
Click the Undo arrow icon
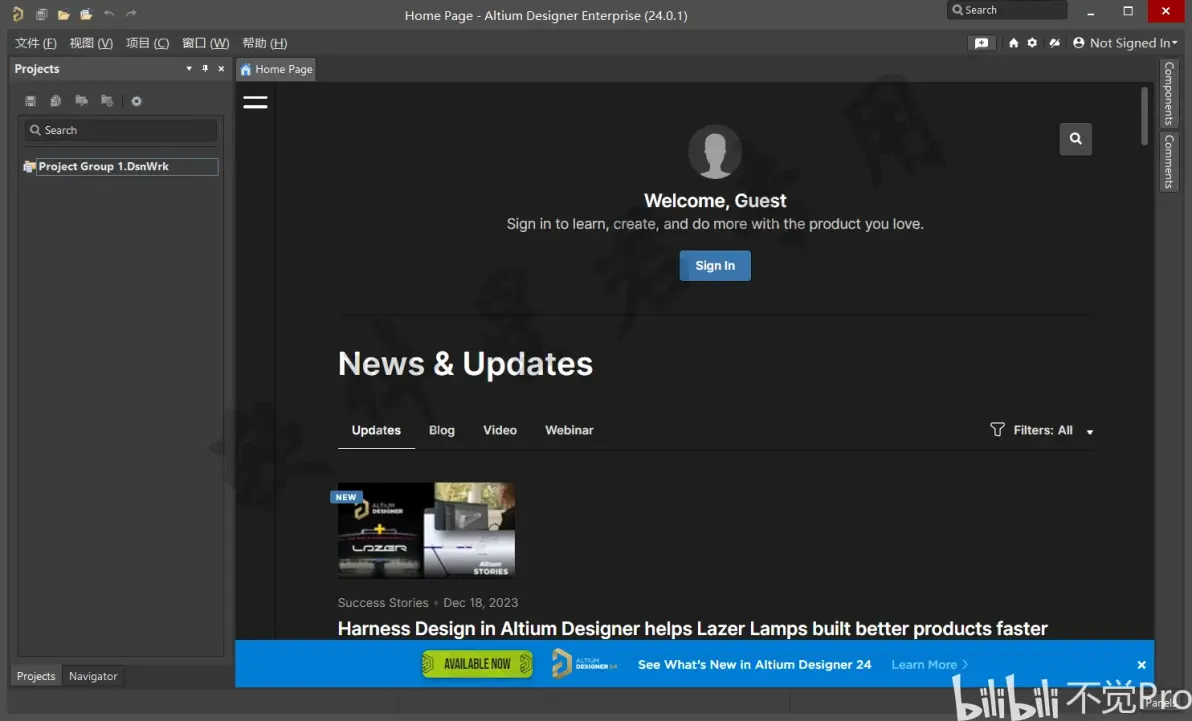tap(109, 14)
